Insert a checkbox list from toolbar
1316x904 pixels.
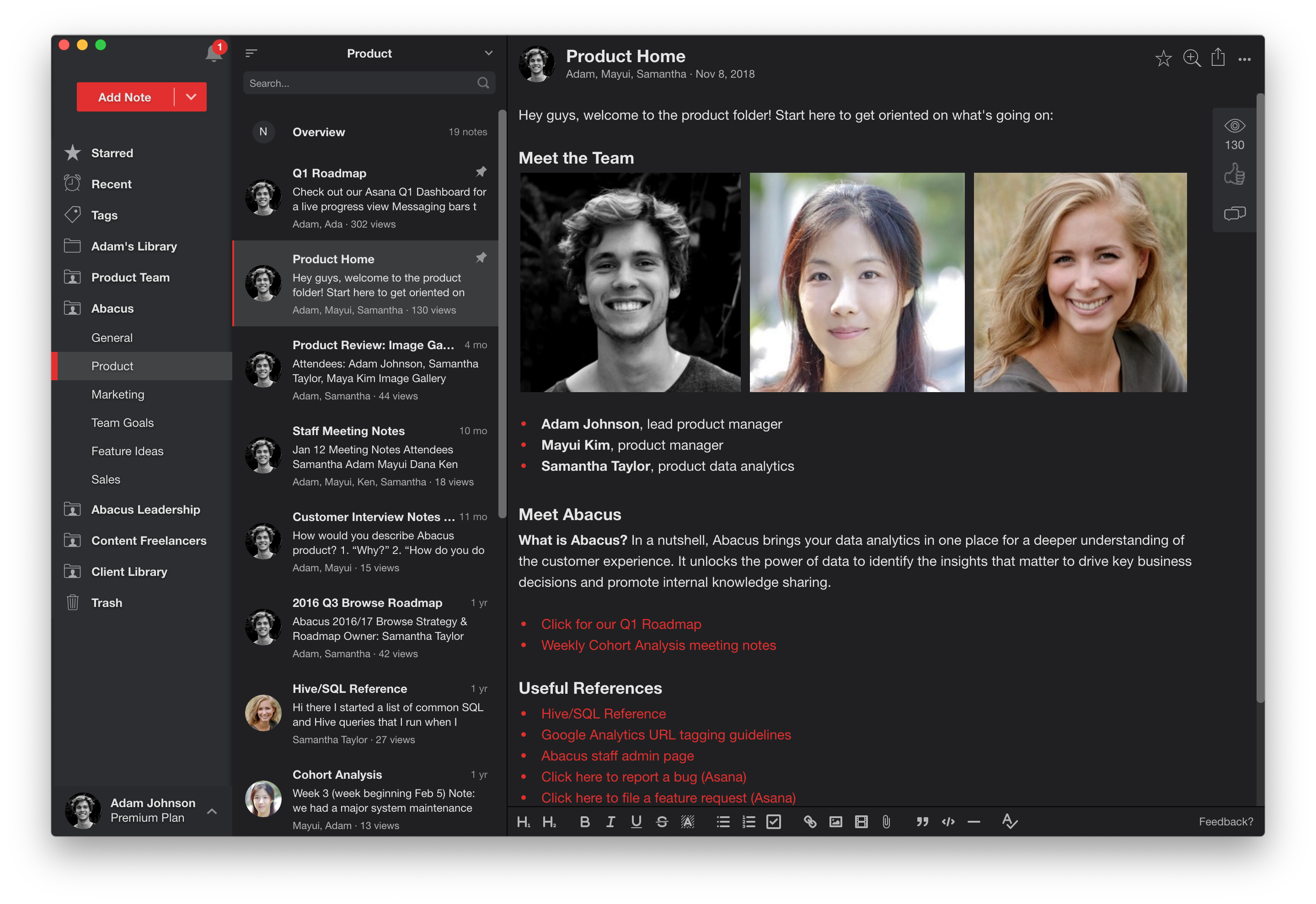[x=773, y=822]
